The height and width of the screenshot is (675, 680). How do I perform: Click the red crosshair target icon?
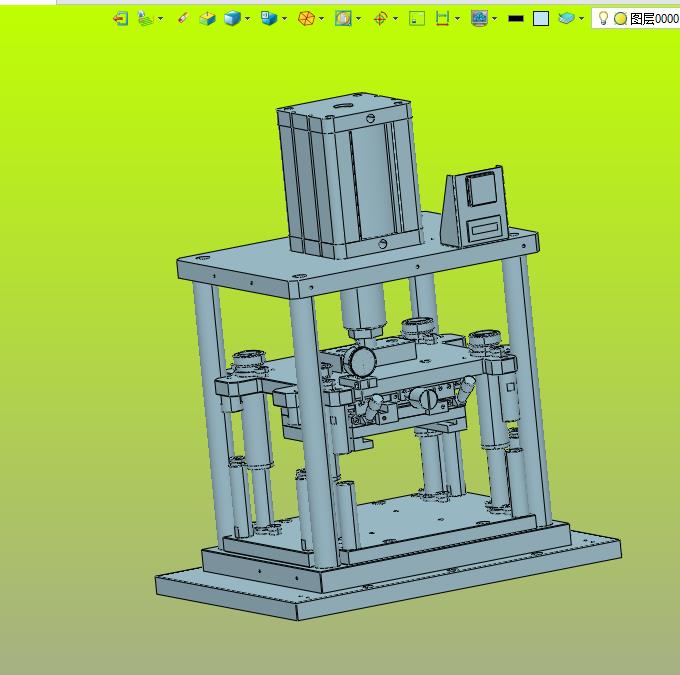tap(380, 19)
